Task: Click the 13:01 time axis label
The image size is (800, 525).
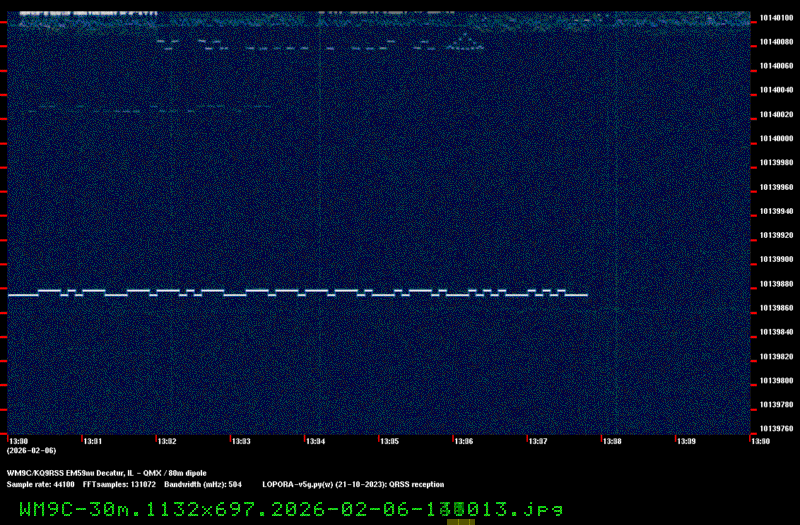Action: pos(93,440)
